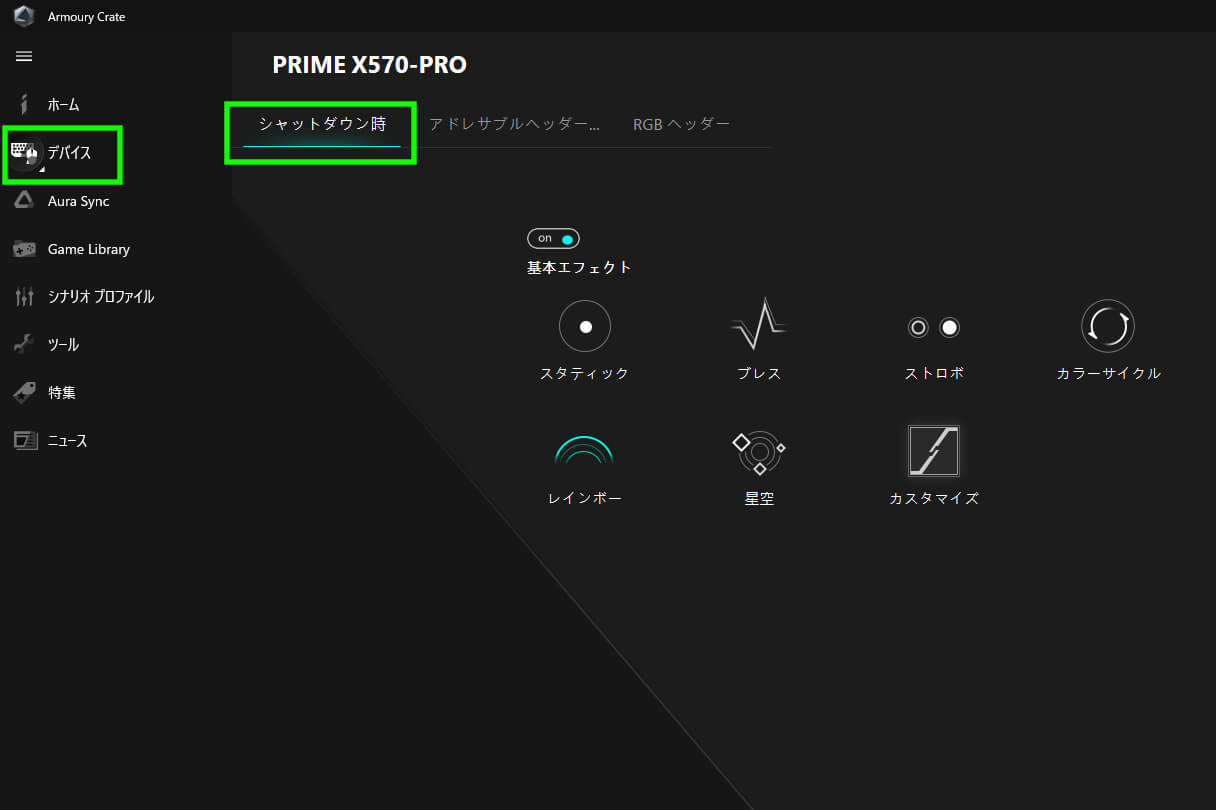Image resolution: width=1216 pixels, height=810 pixels.
Task: Open the News (ニュース) section
Action: point(66,441)
